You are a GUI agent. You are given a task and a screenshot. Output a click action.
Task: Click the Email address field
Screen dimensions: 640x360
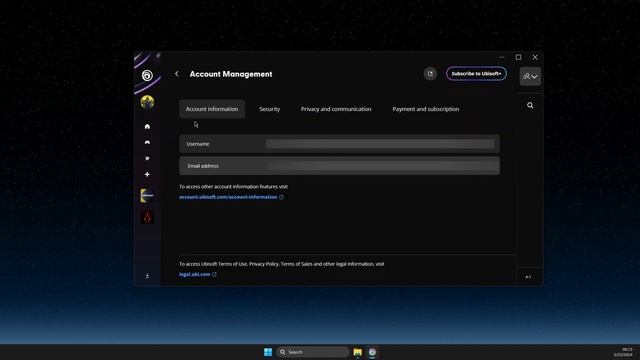[x=339, y=166]
